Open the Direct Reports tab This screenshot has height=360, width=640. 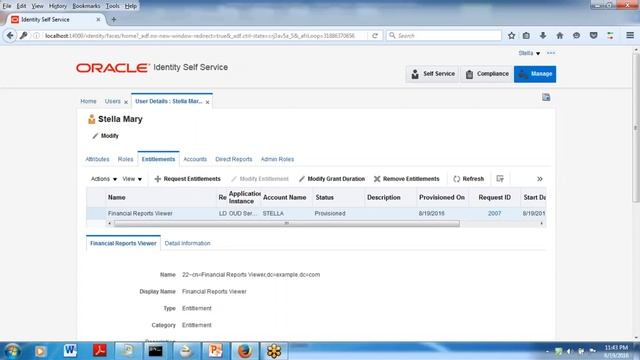pos(233,159)
